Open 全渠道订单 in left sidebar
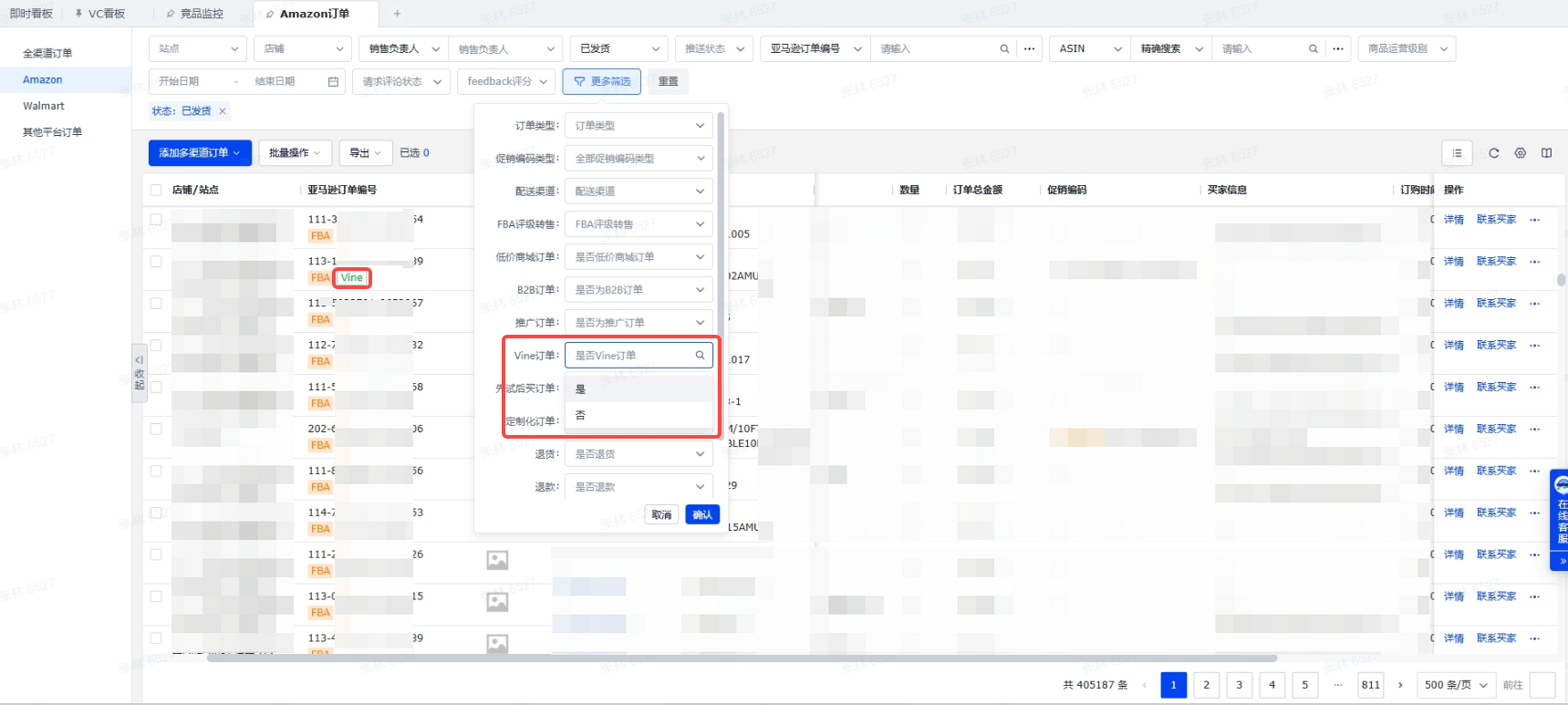The height and width of the screenshot is (705, 1568). pos(47,54)
